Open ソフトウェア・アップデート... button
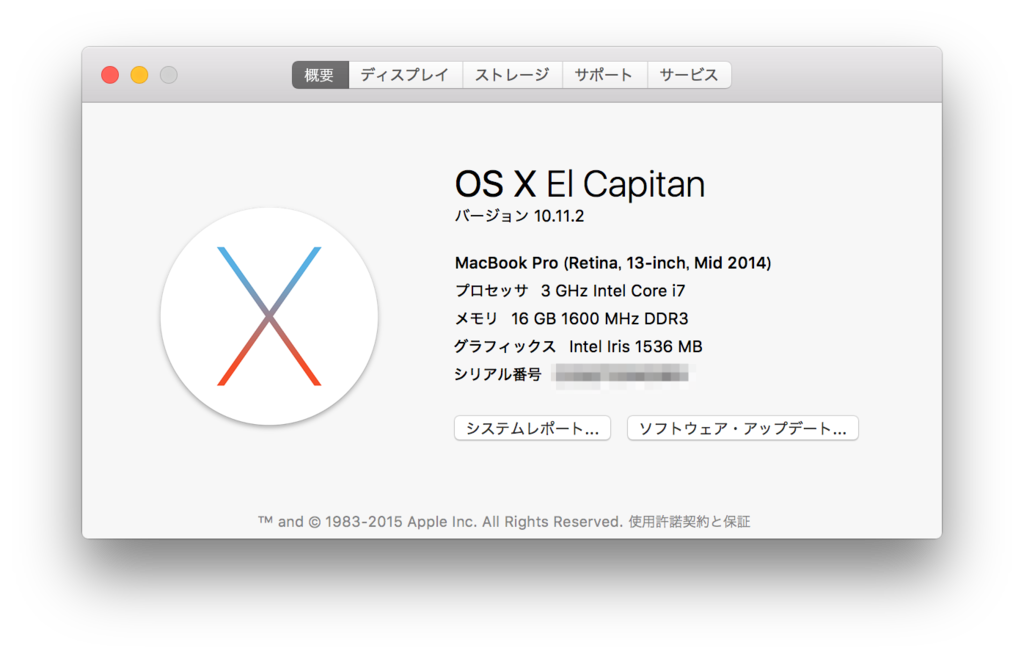This screenshot has width=1024, height=656. click(x=743, y=429)
